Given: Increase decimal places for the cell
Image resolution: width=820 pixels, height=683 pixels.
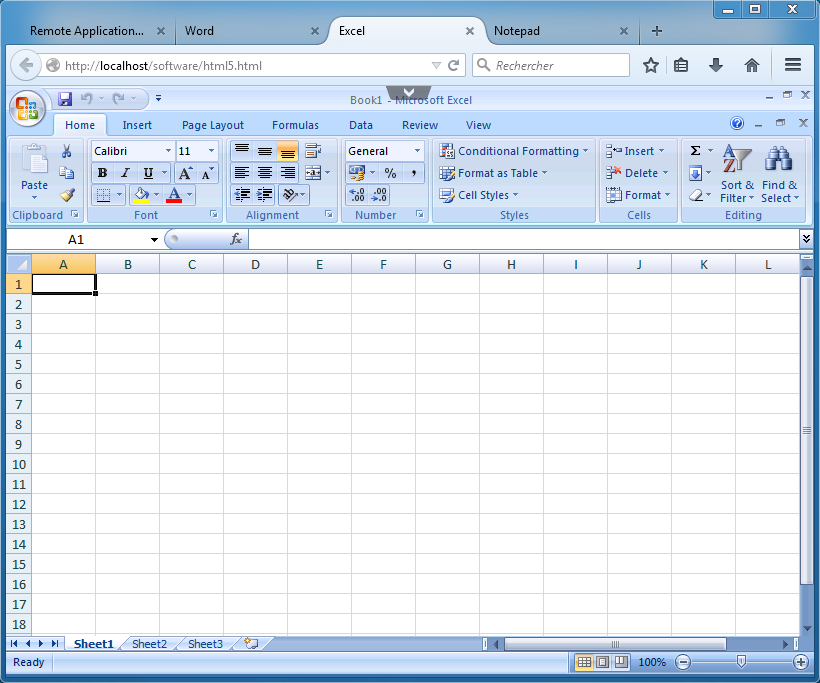Looking at the screenshot, I should [x=357, y=195].
